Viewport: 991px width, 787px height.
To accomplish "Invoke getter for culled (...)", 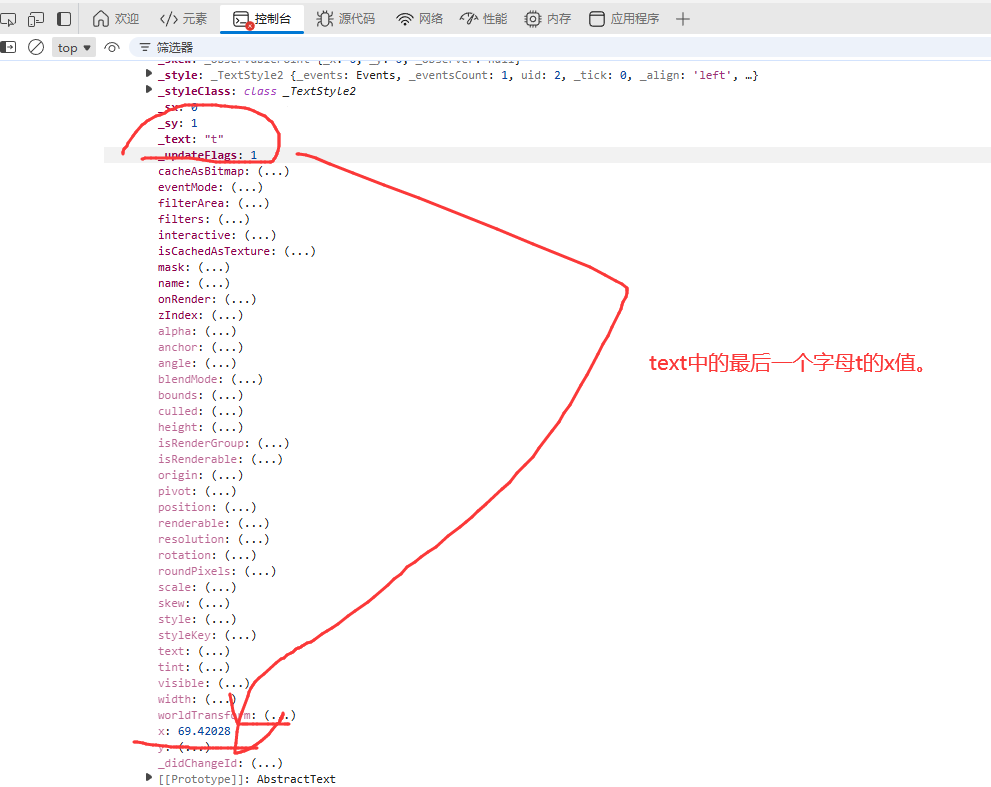I will click(227, 411).
